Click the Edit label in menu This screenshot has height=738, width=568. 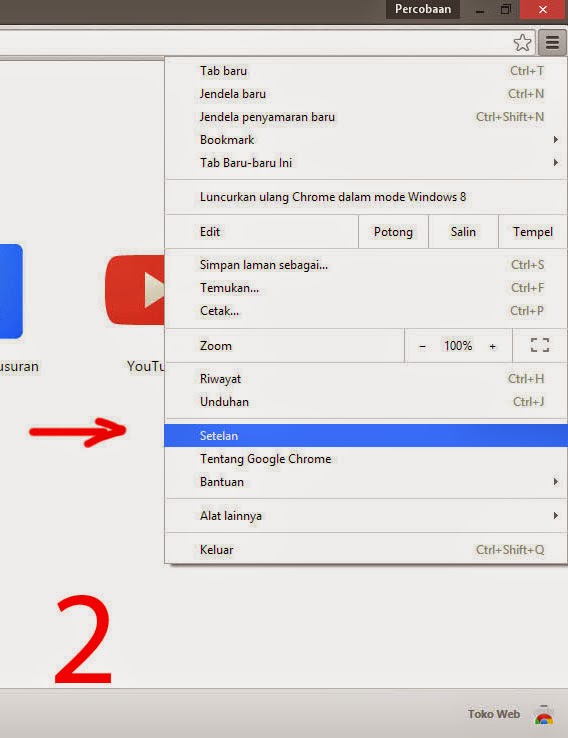210,232
